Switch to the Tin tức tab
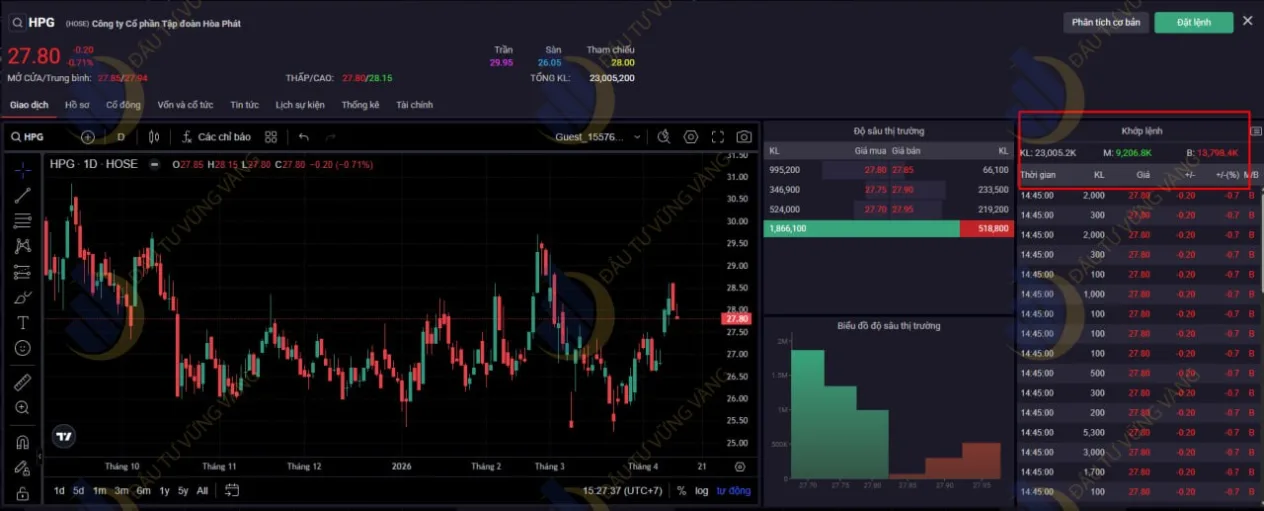Viewport: 1264px width, 511px height. (244, 105)
